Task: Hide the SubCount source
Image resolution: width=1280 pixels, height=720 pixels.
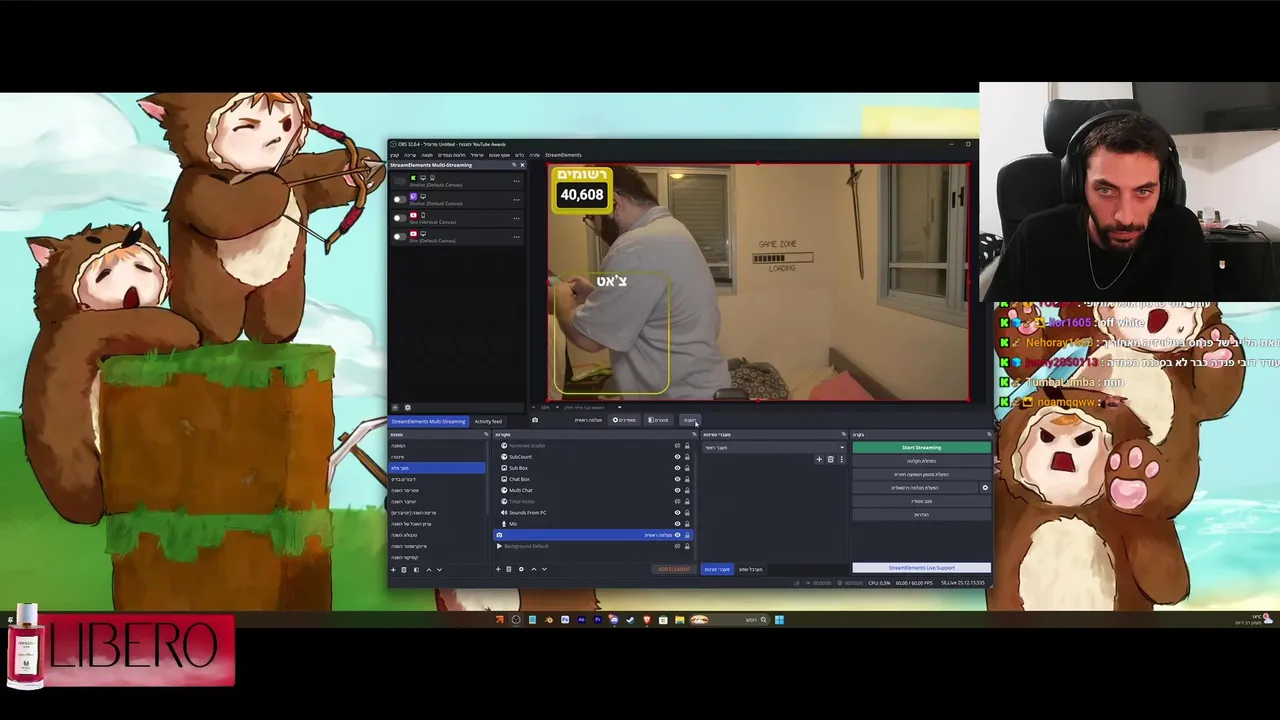Action: tap(677, 457)
